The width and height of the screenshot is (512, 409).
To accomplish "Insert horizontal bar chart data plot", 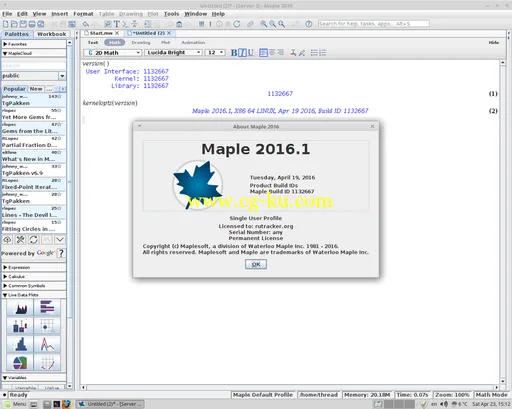I will pyautogui.click(x=47, y=307).
